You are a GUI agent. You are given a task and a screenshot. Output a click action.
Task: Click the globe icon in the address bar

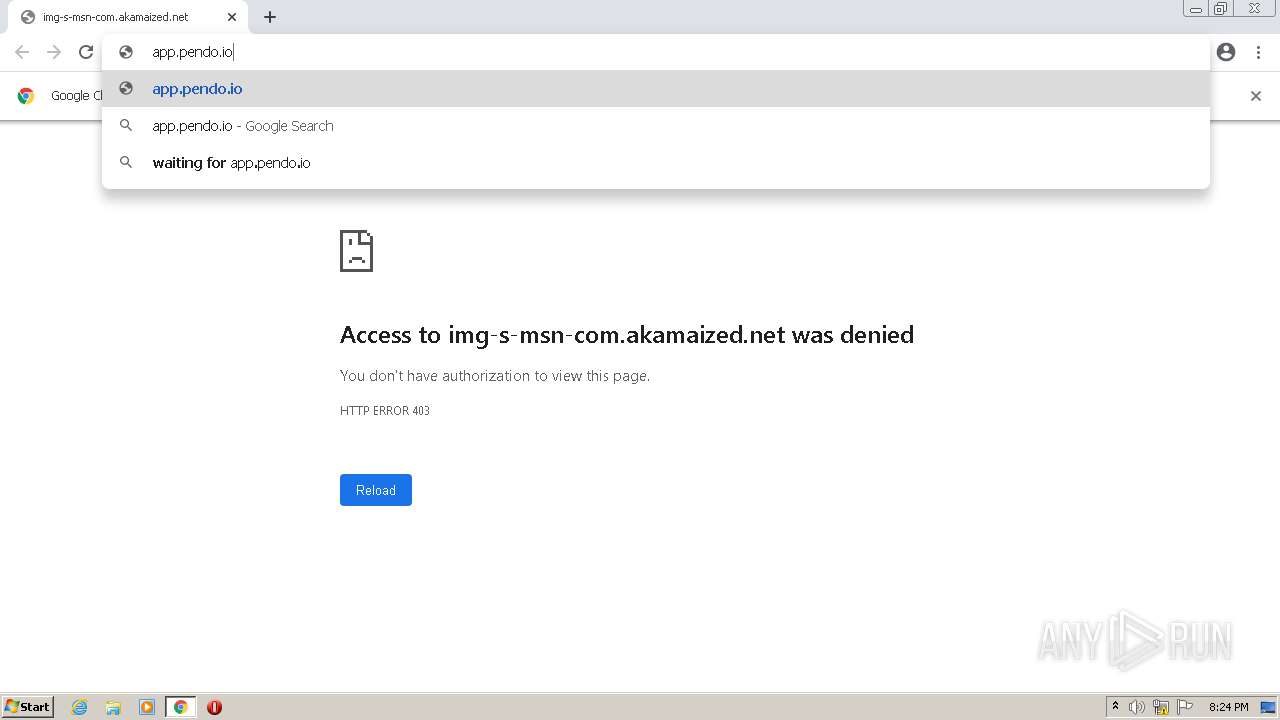(x=126, y=52)
